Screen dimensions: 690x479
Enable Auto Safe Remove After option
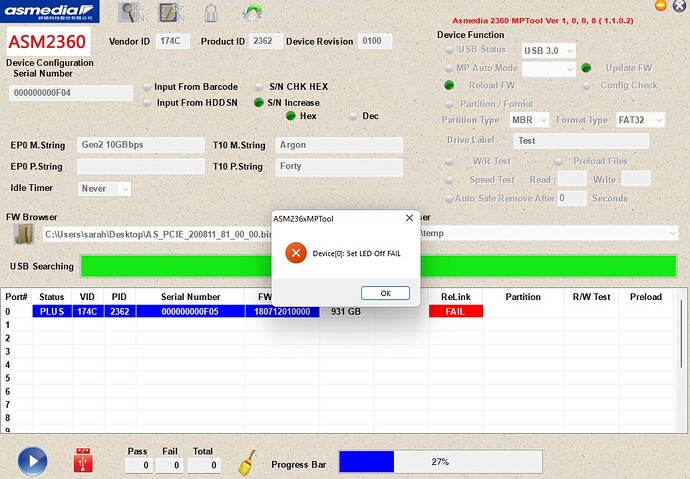pyautogui.click(x=449, y=199)
